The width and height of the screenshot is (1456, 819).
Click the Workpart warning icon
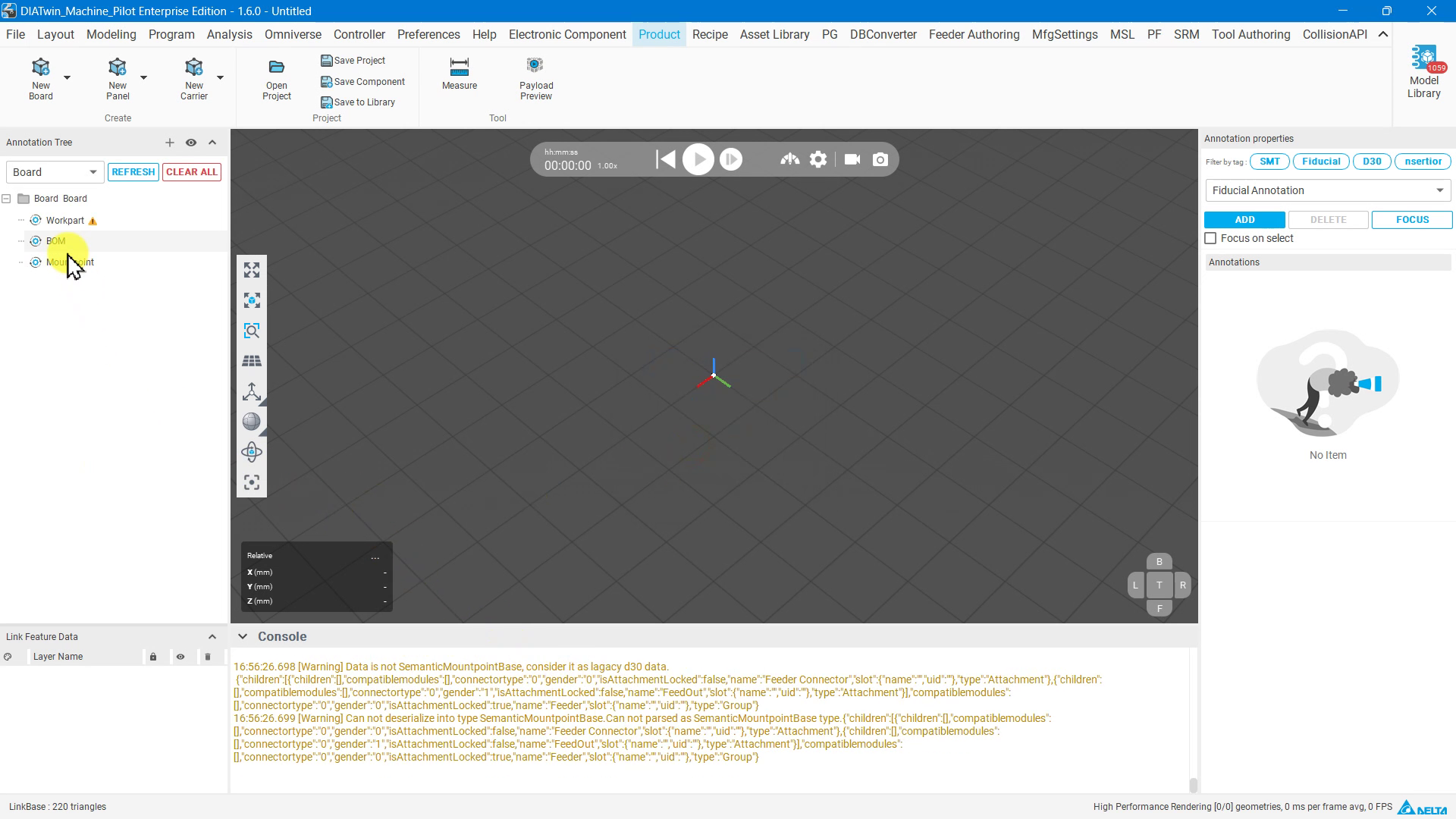[x=93, y=221]
